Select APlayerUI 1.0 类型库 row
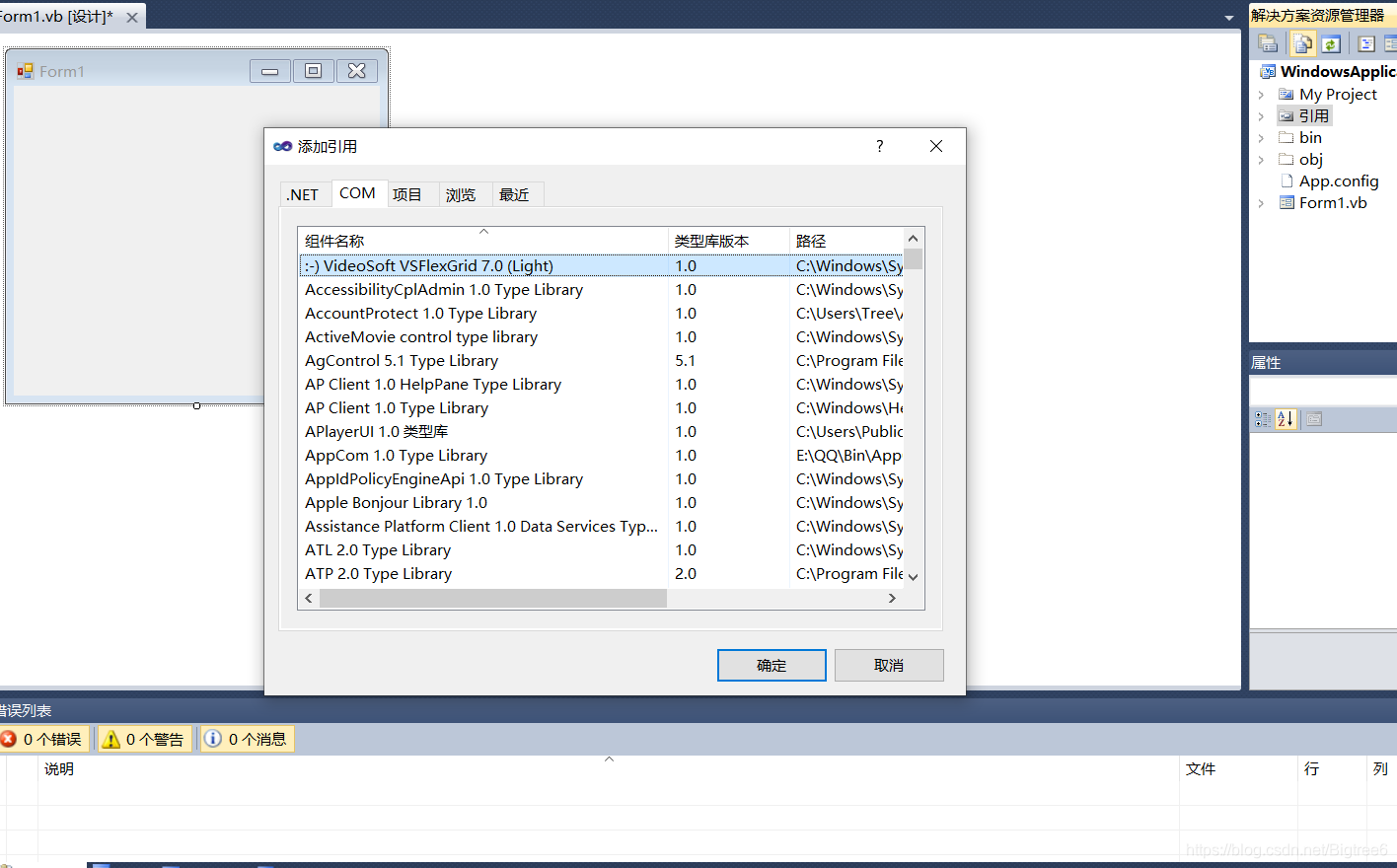 coord(601,431)
